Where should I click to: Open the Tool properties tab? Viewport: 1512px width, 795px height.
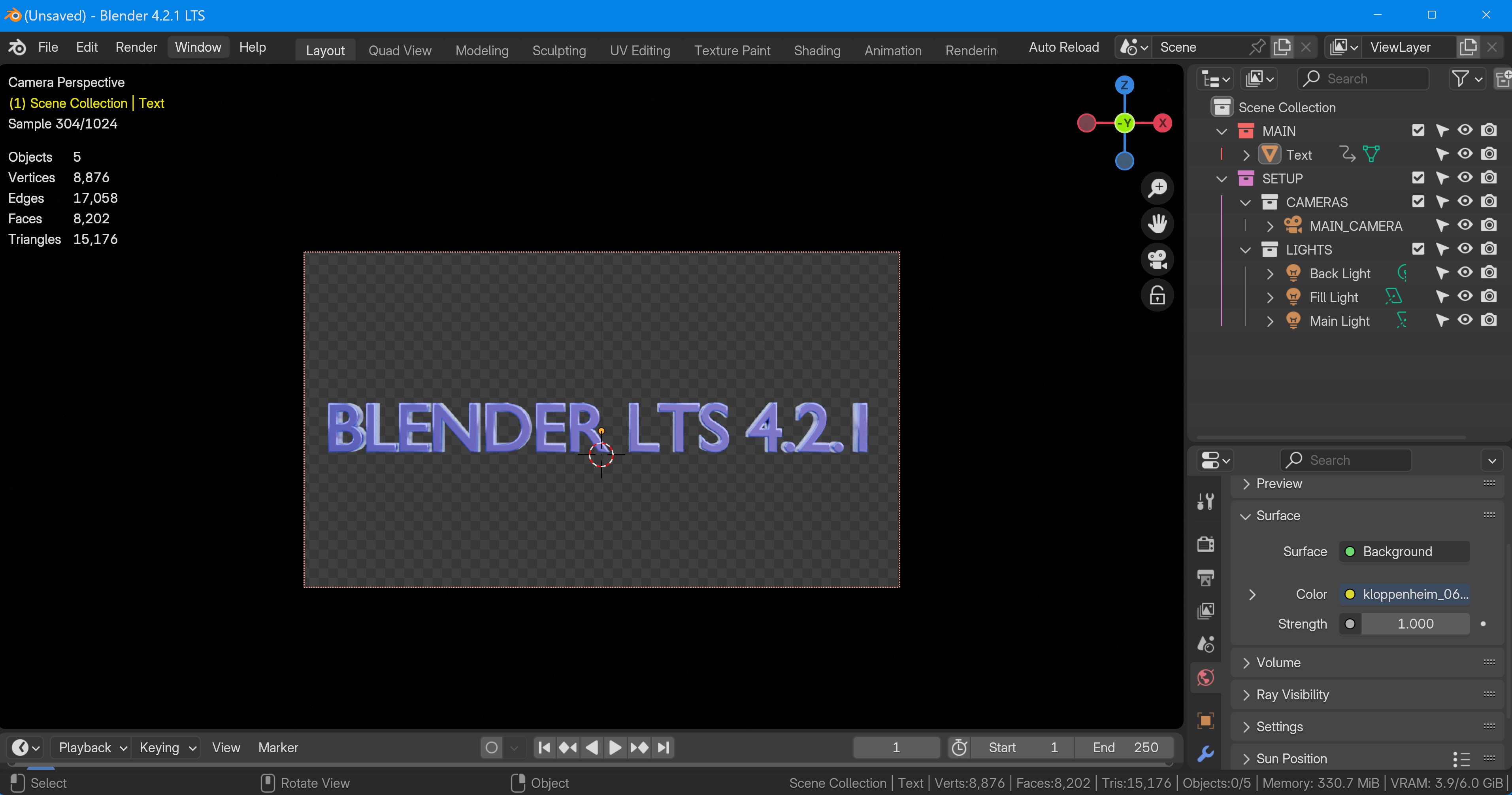click(x=1206, y=502)
